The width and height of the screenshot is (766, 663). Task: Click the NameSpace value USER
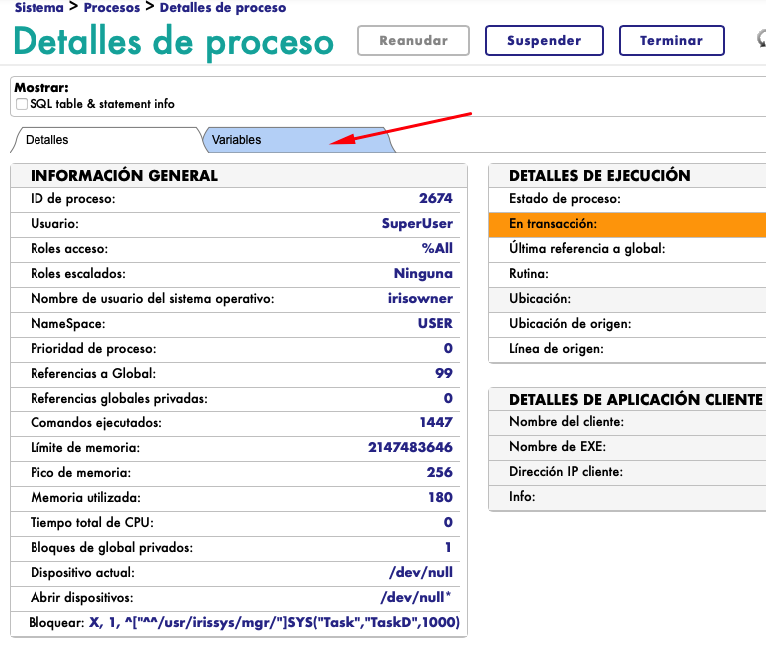coord(435,323)
